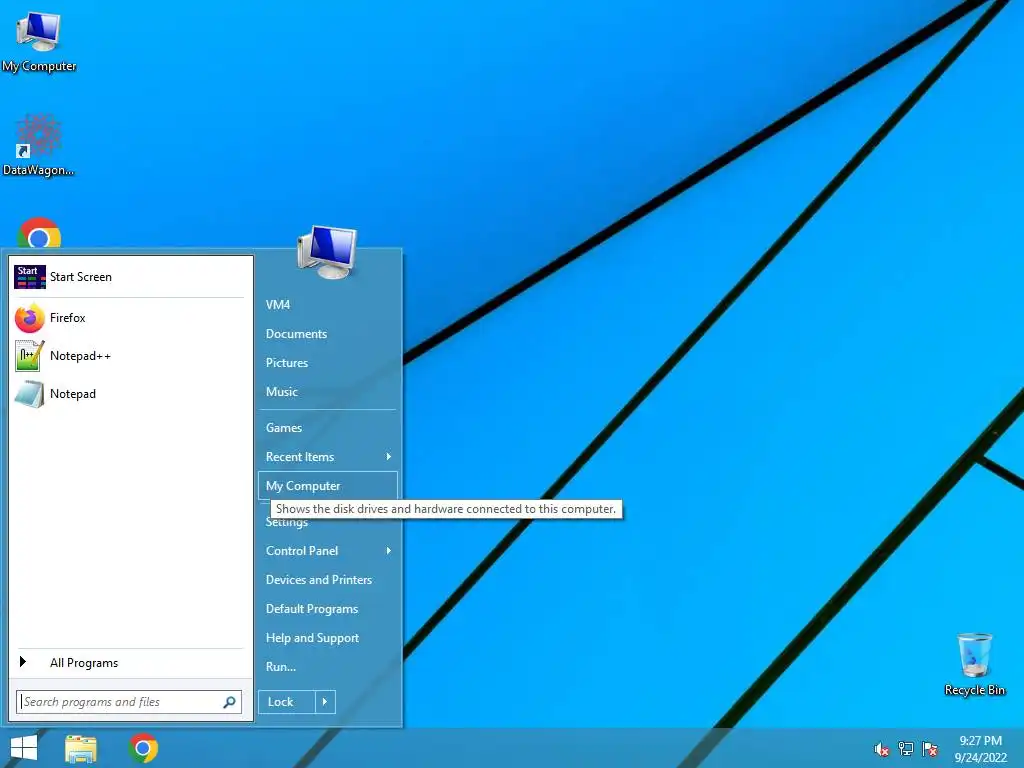Screen dimensions: 1024x768
Task: Click the Recent Items label
Action: click(300, 456)
